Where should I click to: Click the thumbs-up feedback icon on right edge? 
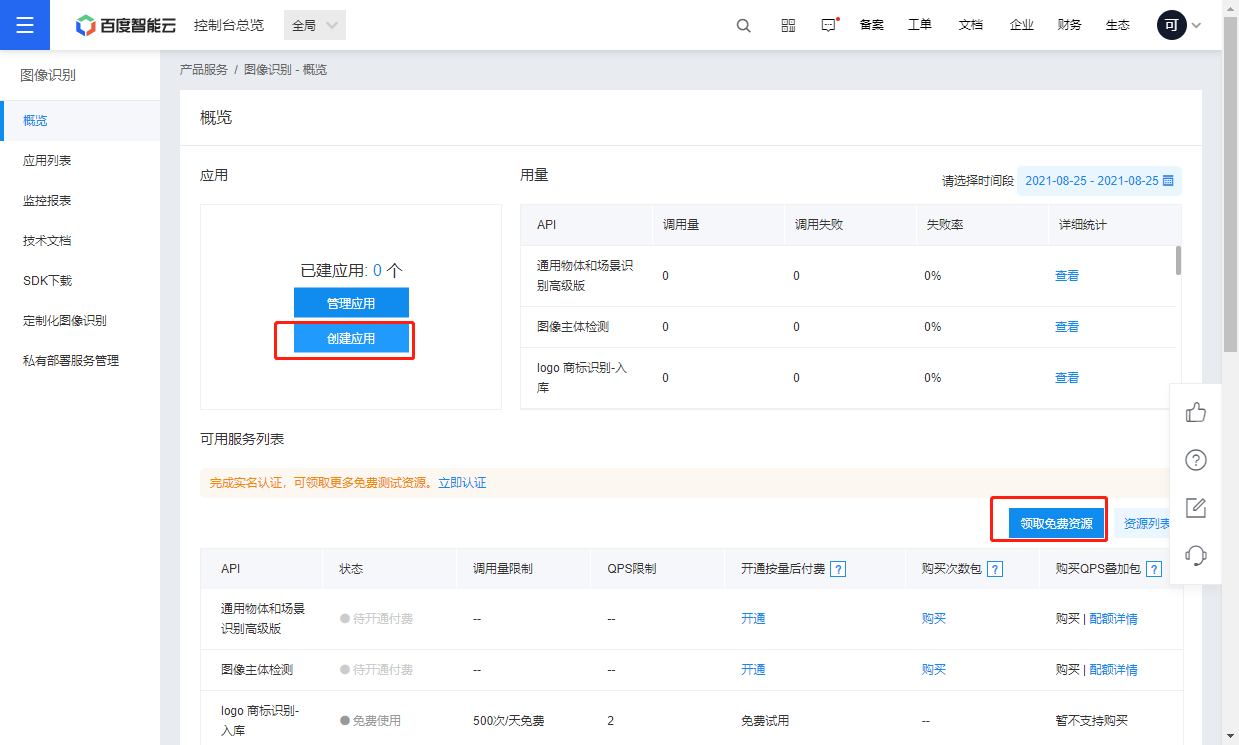click(x=1196, y=412)
